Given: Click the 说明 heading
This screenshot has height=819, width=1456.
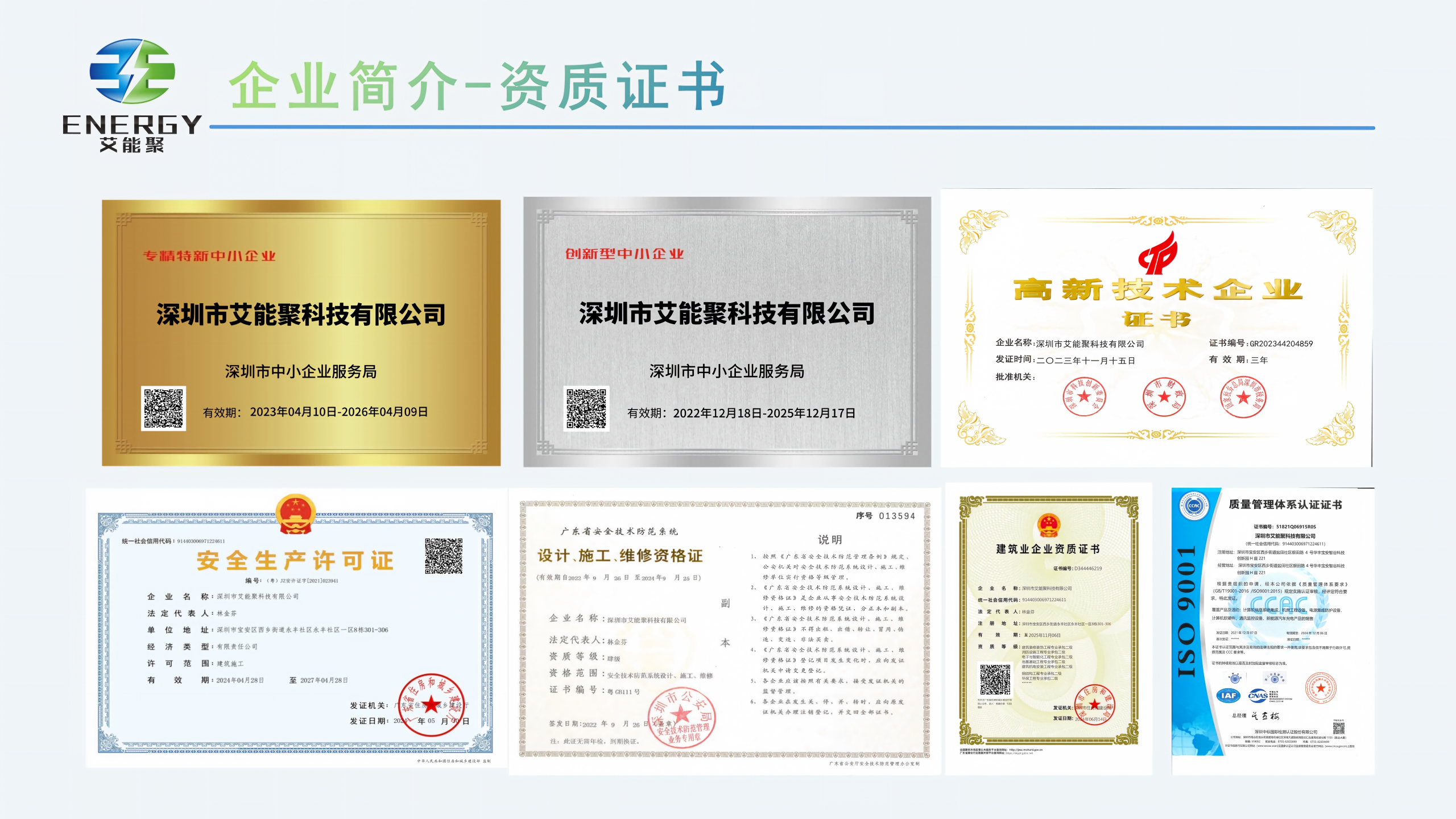Looking at the screenshot, I should pyautogui.click(x=830, y=539).
